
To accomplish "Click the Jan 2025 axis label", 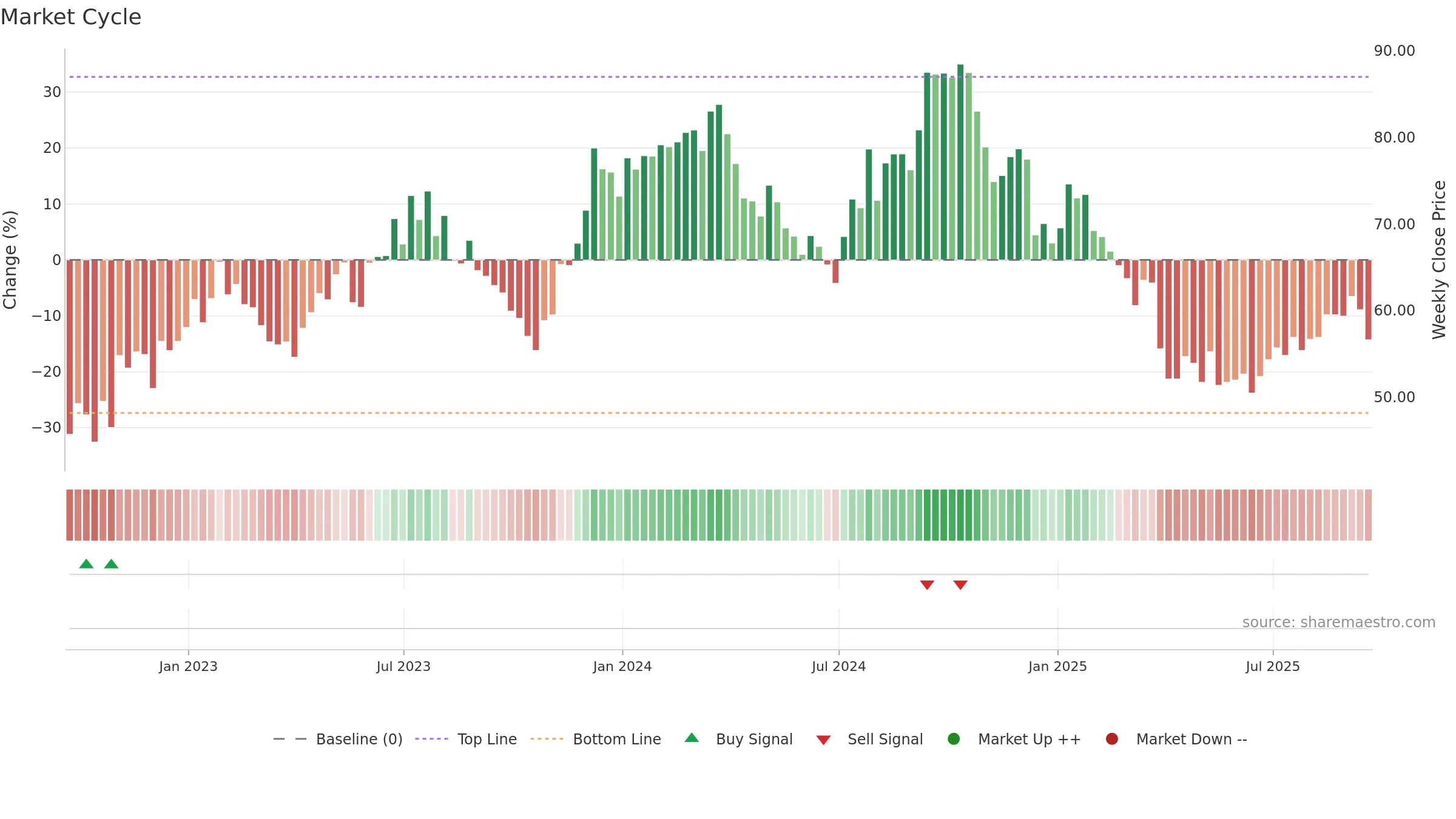I will pos(1057,666).
